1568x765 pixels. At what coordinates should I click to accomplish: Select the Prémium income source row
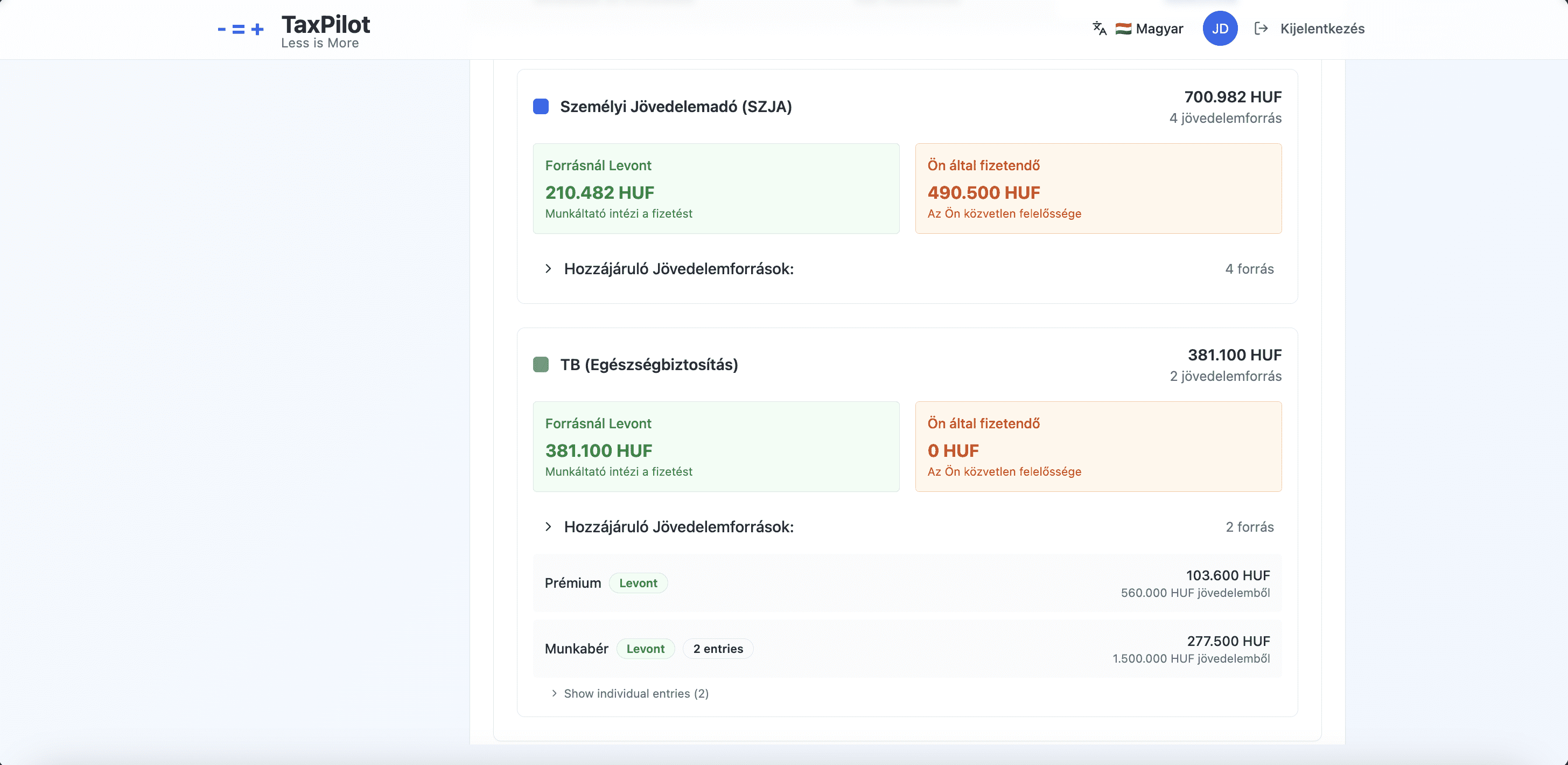coord(907,583)
